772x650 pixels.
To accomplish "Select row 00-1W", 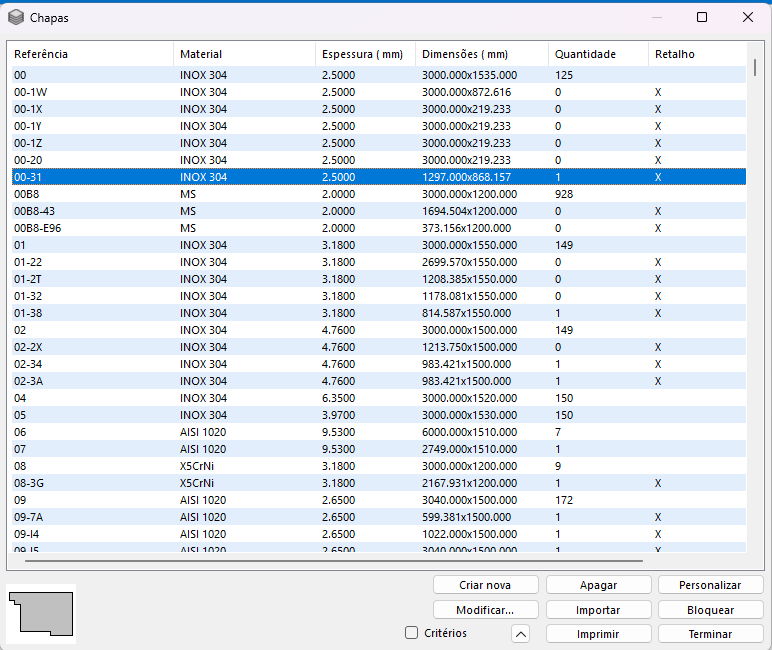I will [x=379, y=92].
